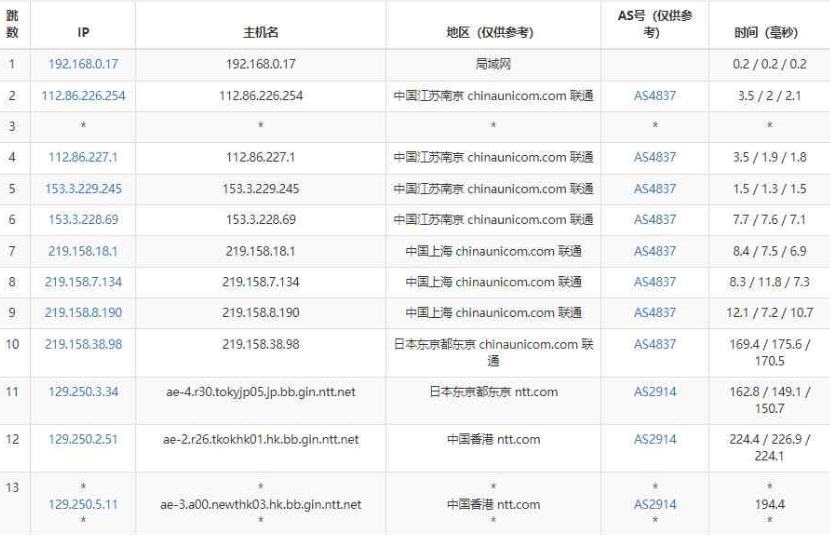Click AS4837 link in hop 10 row

click(x=655, y=344)
